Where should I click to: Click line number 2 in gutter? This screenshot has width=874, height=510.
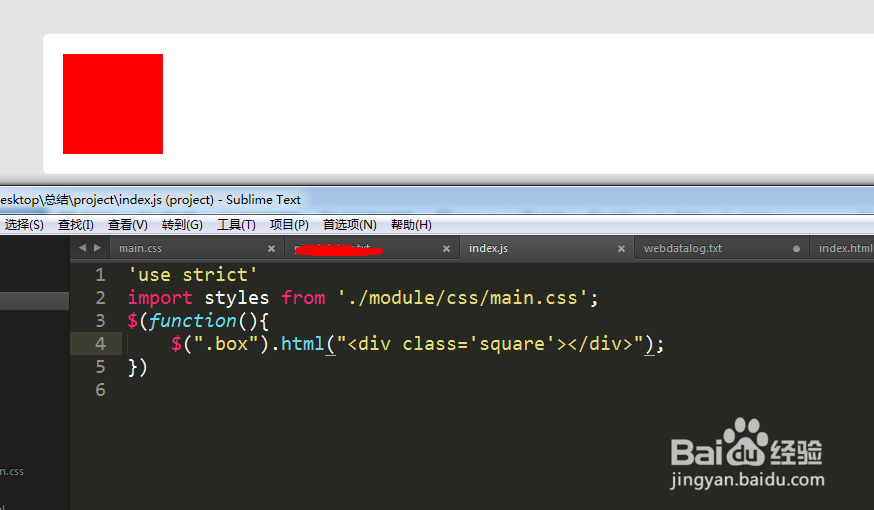100,298
